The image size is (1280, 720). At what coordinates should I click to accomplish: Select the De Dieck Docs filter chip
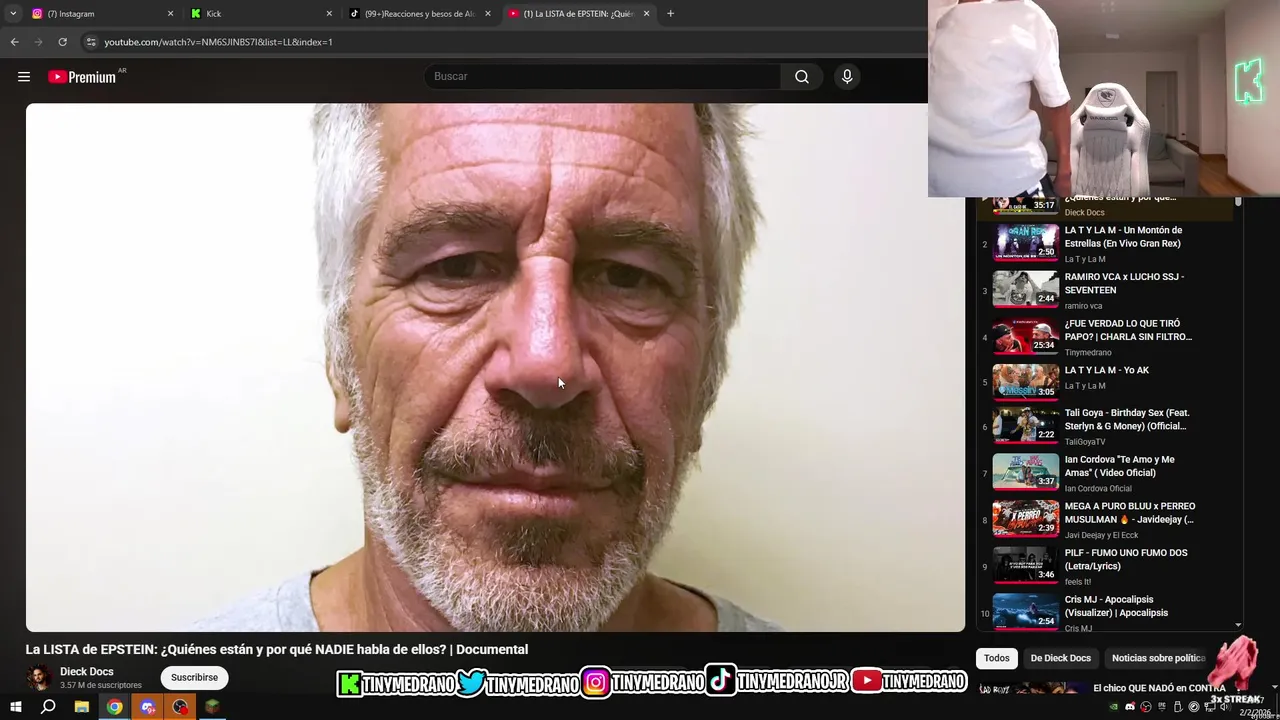point(1060,658)
